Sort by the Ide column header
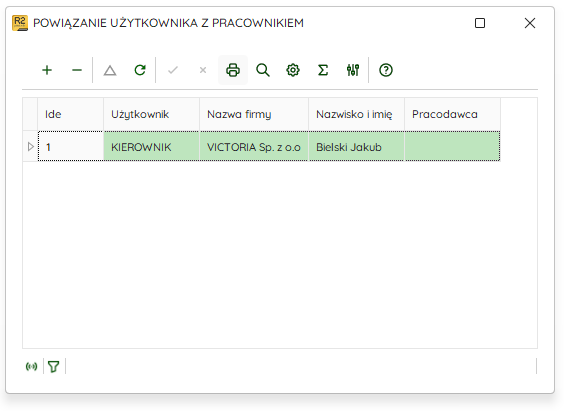The width and height of the screenshot is (564, 411). coord(70,114)
